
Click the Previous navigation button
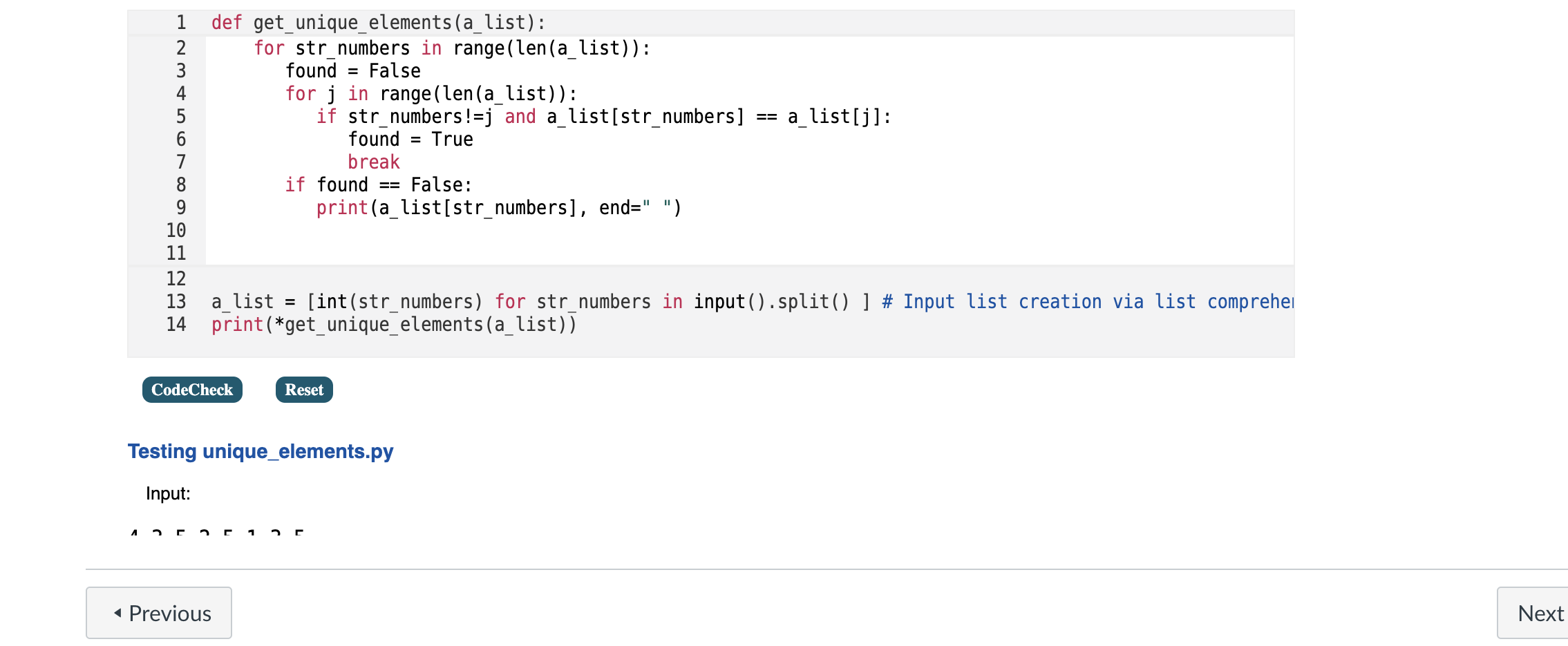(x=158, y=613)
